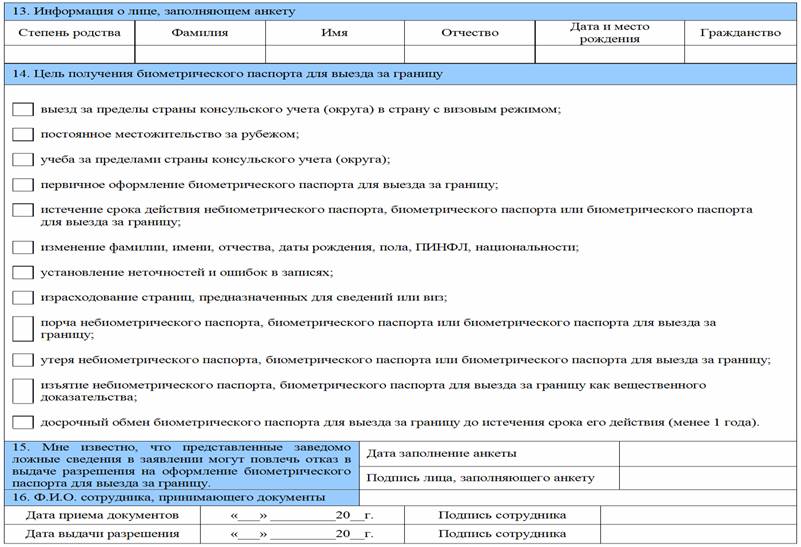Click the empty cell below Фамилия

tap(200, 54)
